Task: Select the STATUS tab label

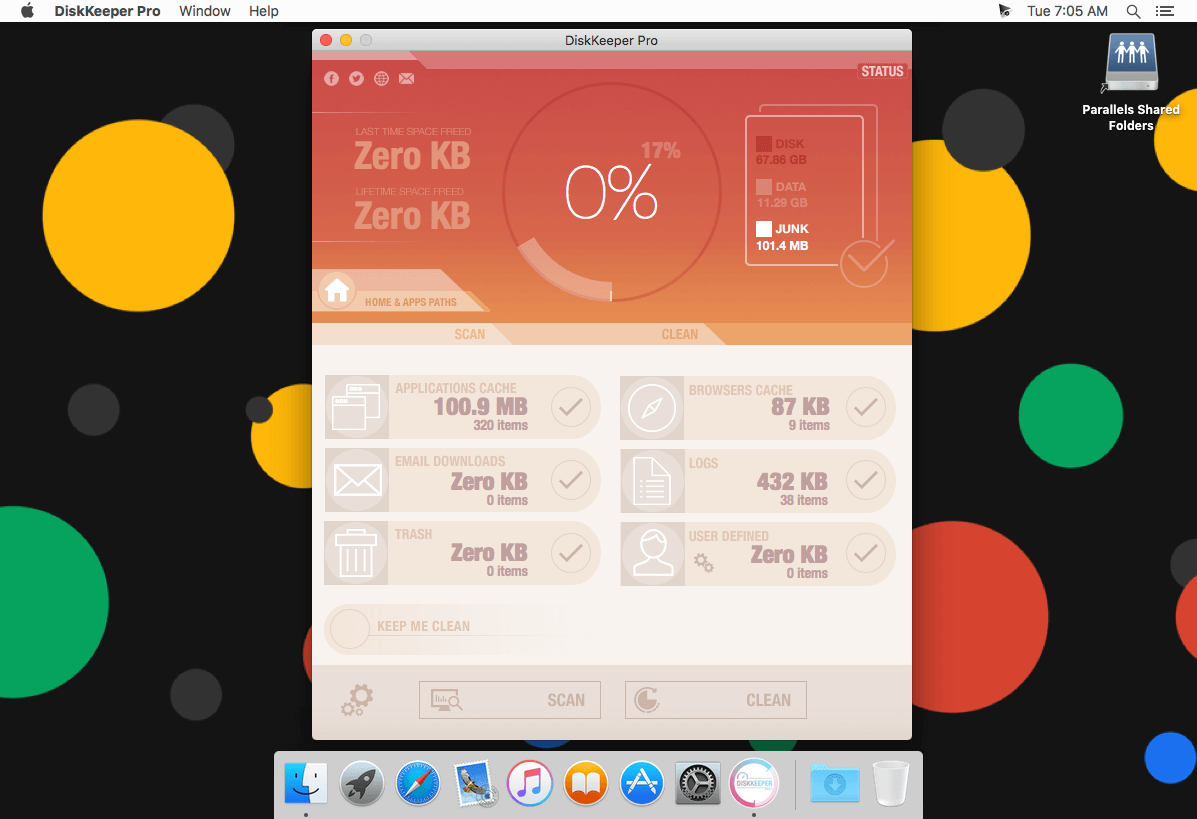Action: 882,71
